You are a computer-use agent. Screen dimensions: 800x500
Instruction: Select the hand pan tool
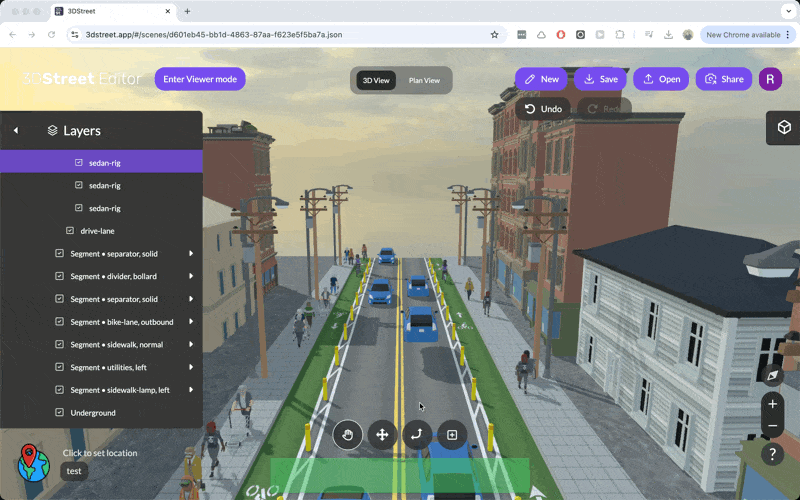348,434
